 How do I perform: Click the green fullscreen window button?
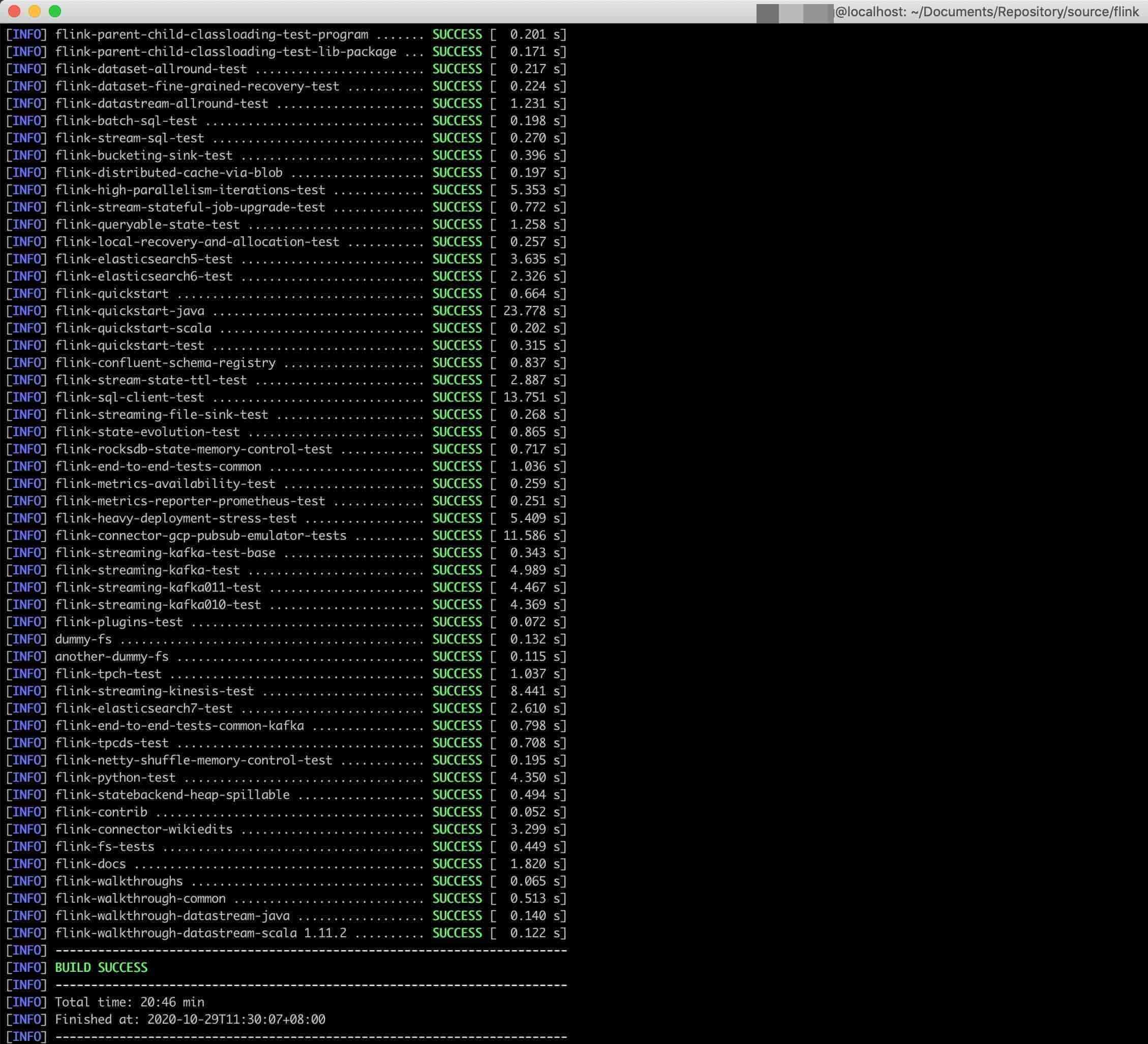[x=55, y=11]
